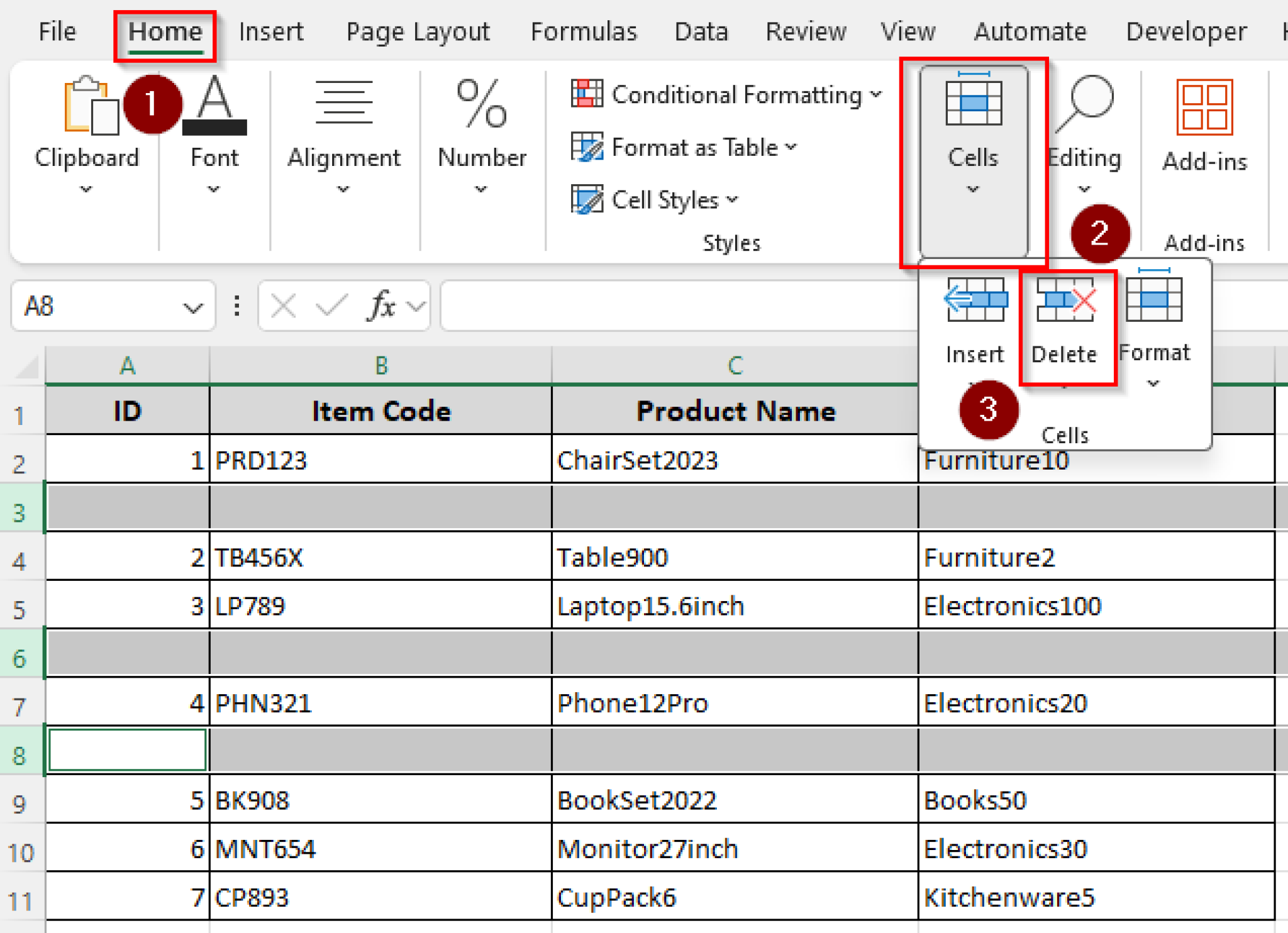Expand the Format dropdown chevron

1153,384
